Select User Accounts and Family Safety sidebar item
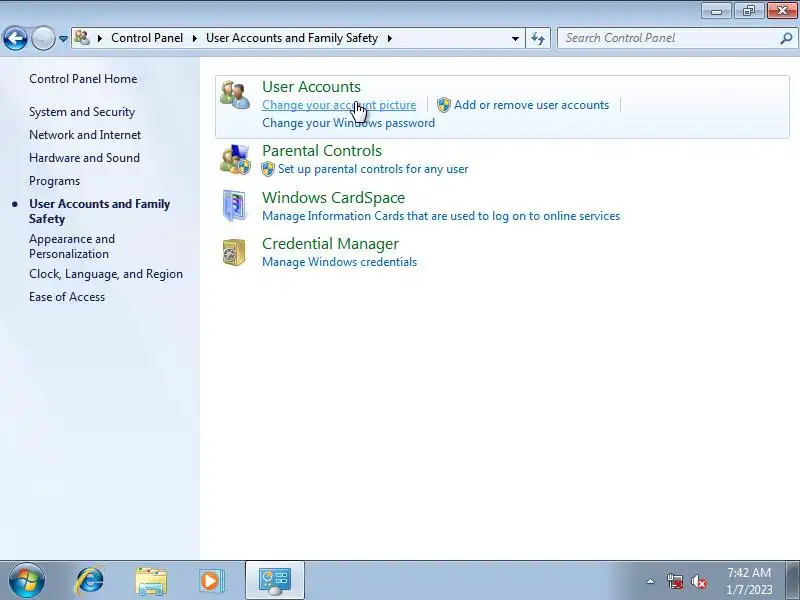The image size is (800, 600). pos(99,211)
